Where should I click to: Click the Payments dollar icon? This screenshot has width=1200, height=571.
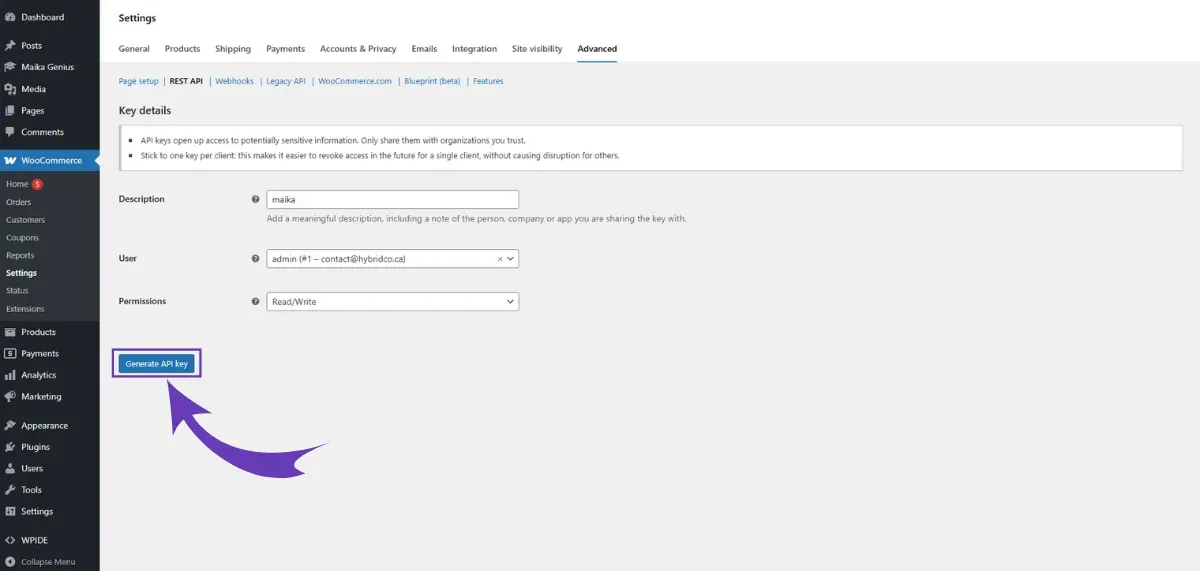pos(10,353)
